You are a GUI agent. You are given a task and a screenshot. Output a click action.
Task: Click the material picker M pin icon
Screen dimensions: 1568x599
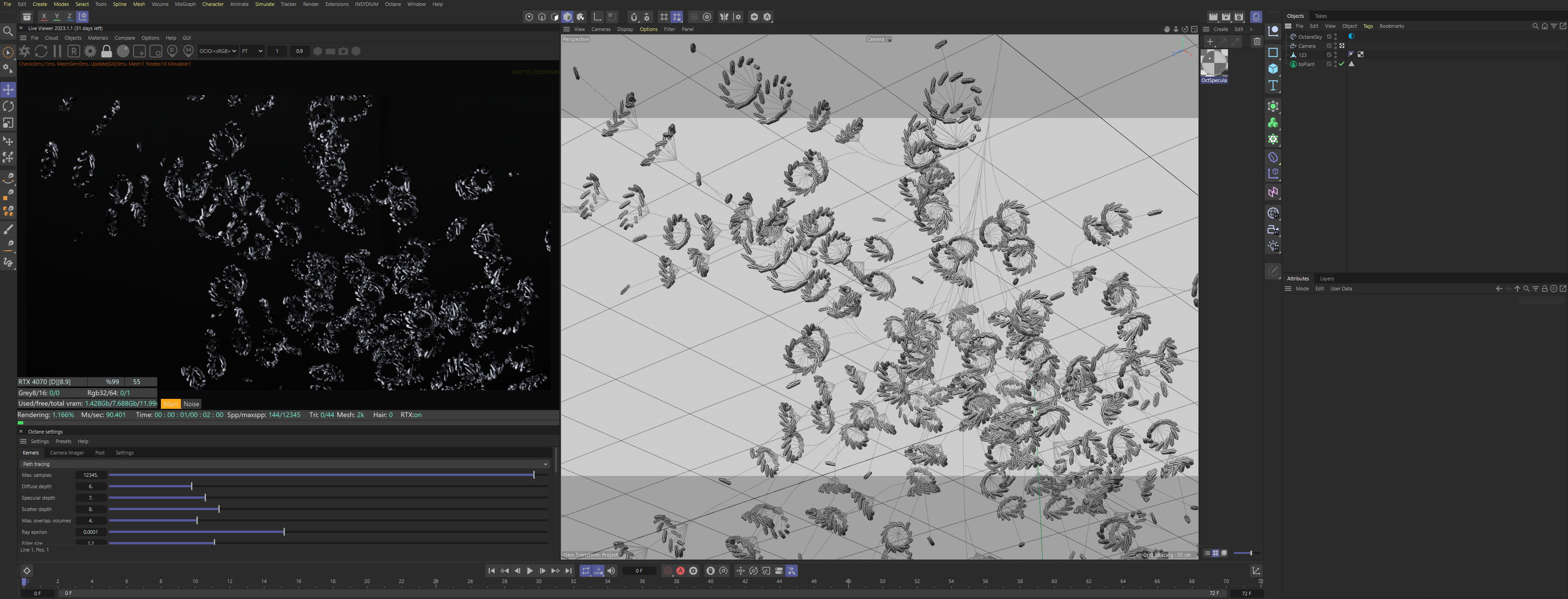point(189,51)
